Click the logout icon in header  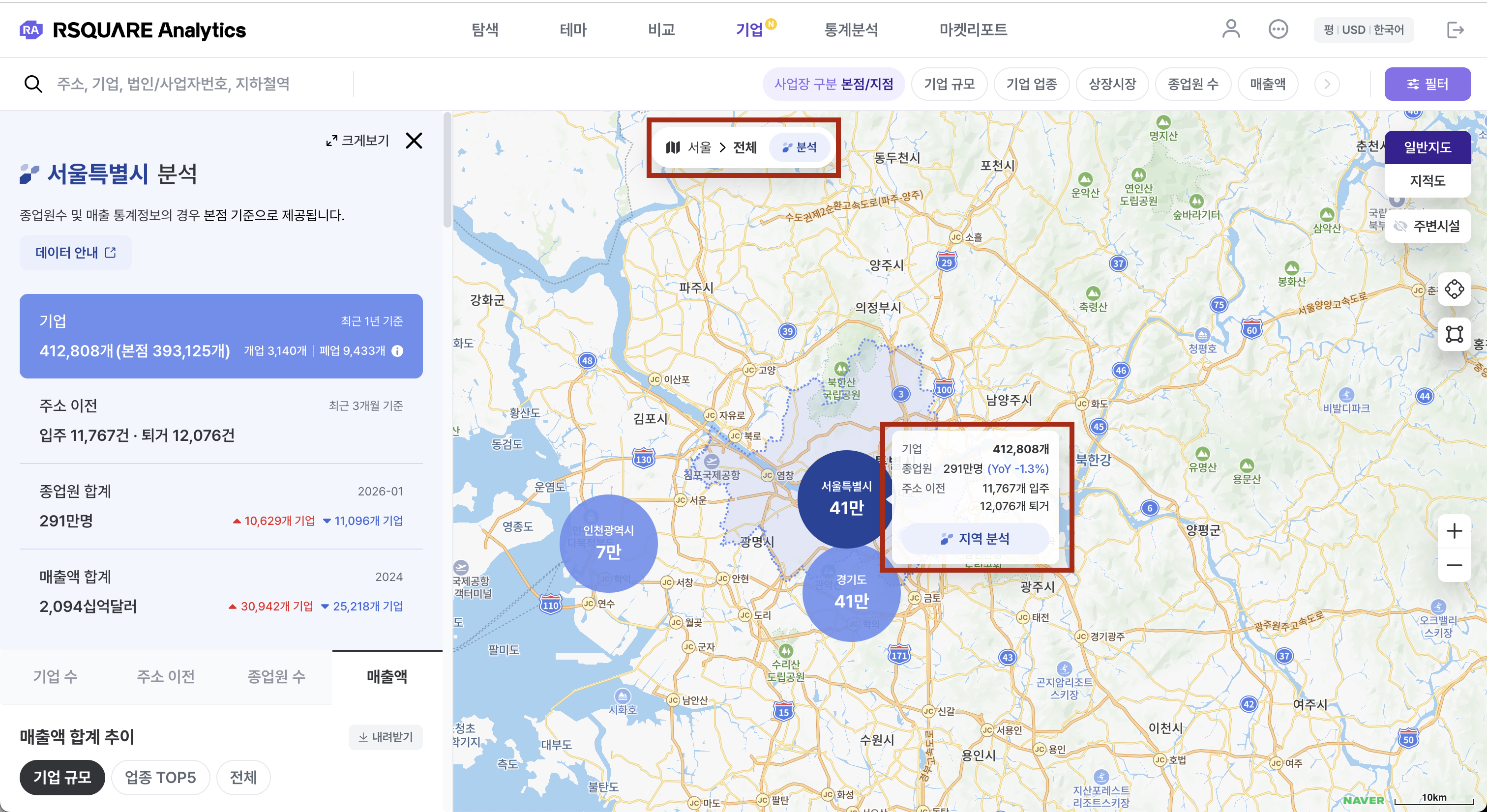(1455, 29)
